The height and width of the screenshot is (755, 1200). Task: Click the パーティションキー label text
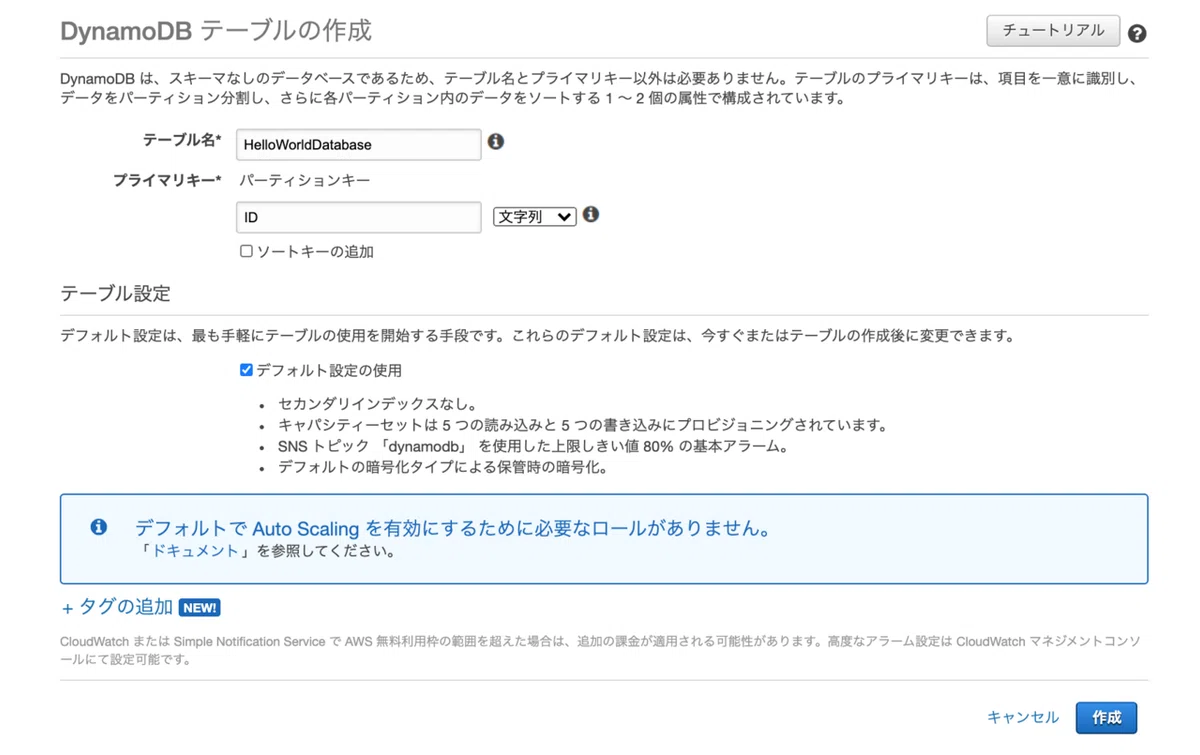click(x=305, y=180)
